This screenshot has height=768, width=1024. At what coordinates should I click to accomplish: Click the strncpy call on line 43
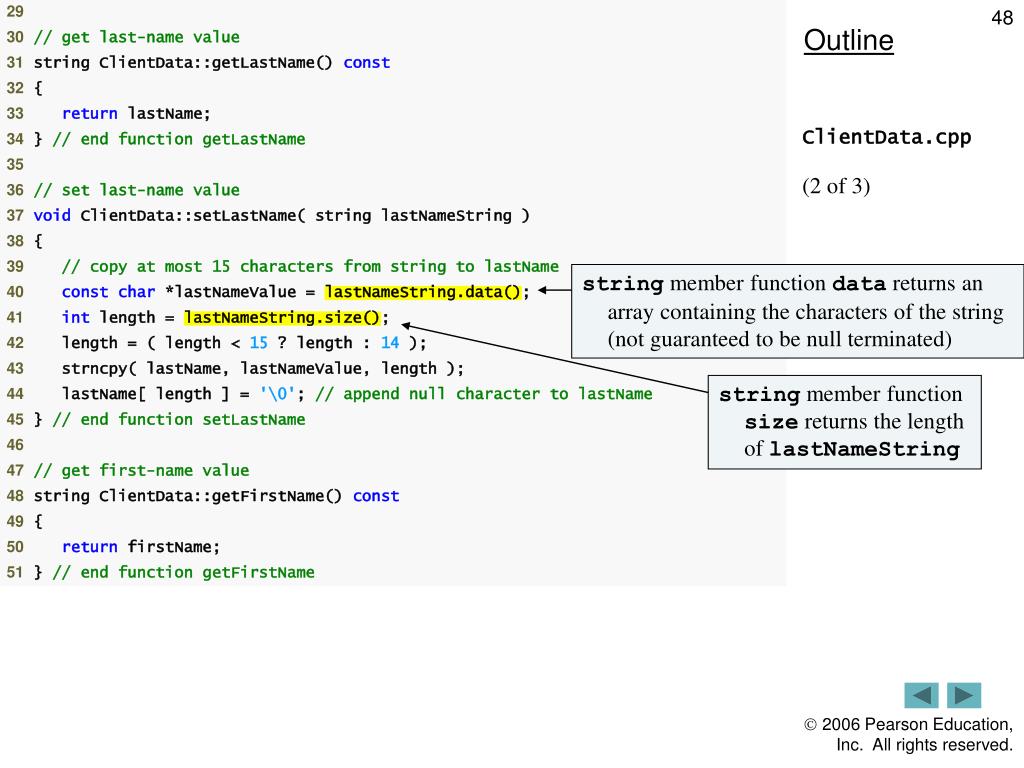point(263,368)
